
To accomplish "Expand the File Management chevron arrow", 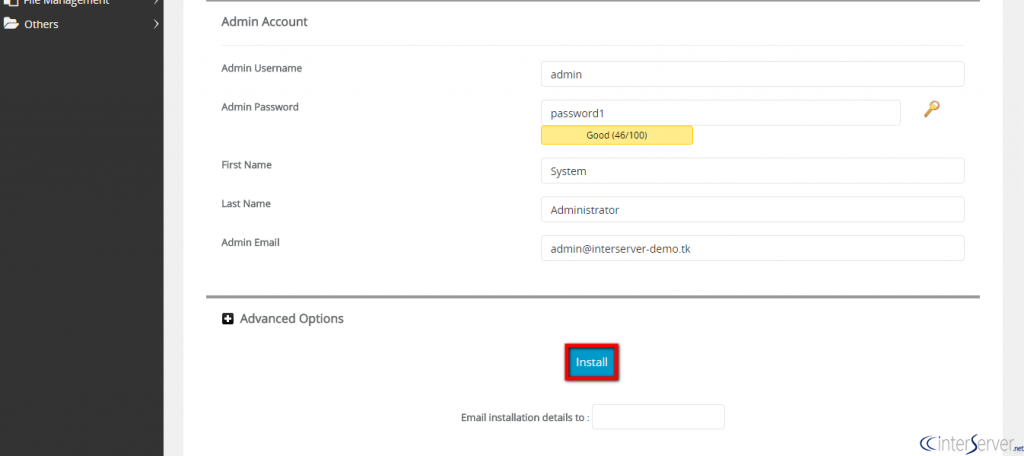I will pos(156,3).
